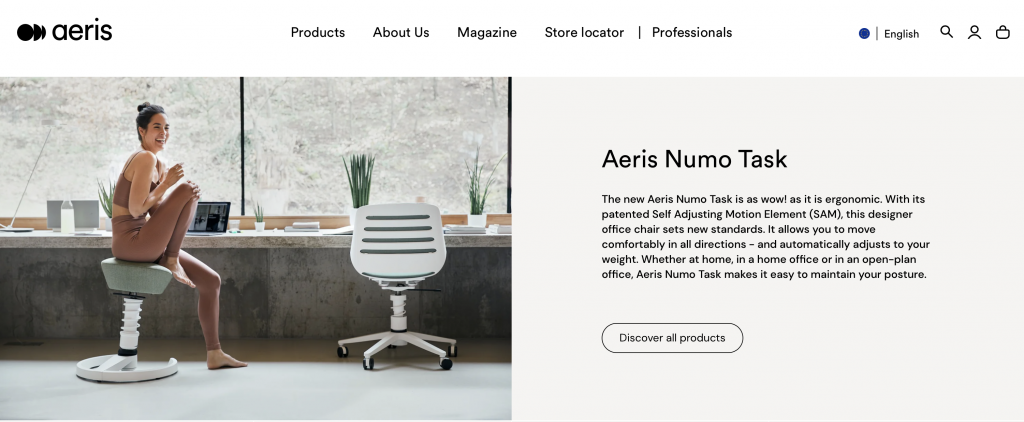Open the English language selector
Viewport: 1024px width, 422px height.
point(901,34)
